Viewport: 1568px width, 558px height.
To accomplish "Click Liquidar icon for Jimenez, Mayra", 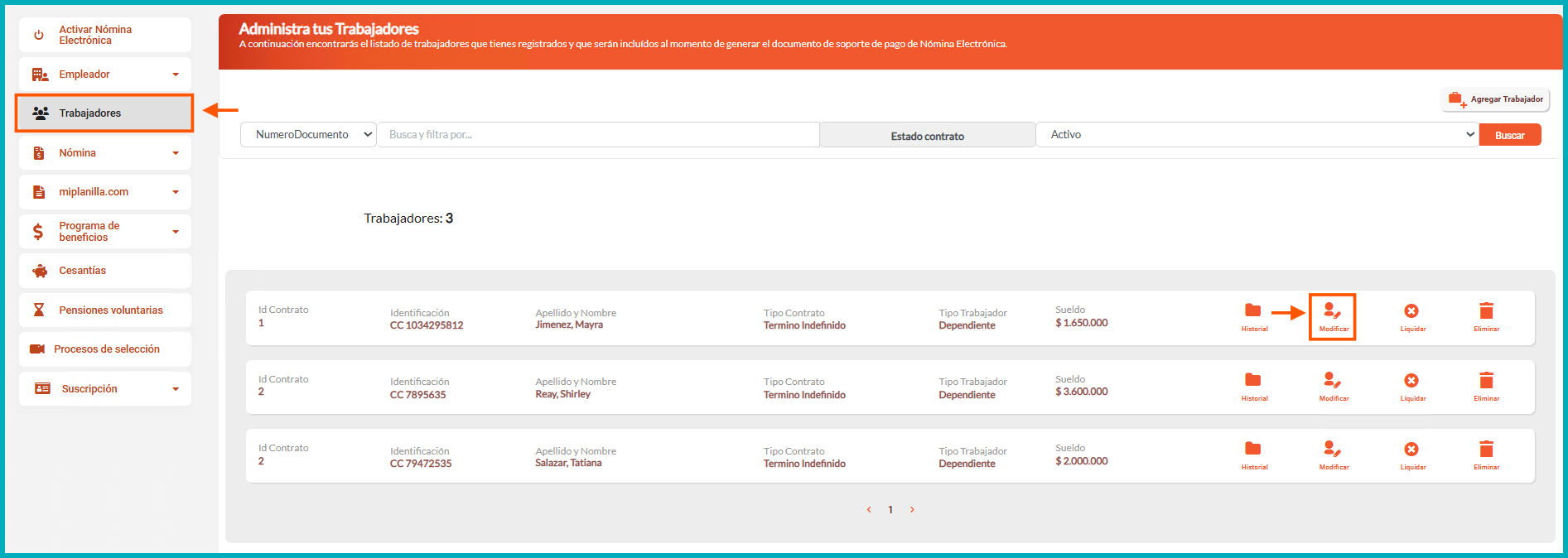I will [x=1411, y=312].
